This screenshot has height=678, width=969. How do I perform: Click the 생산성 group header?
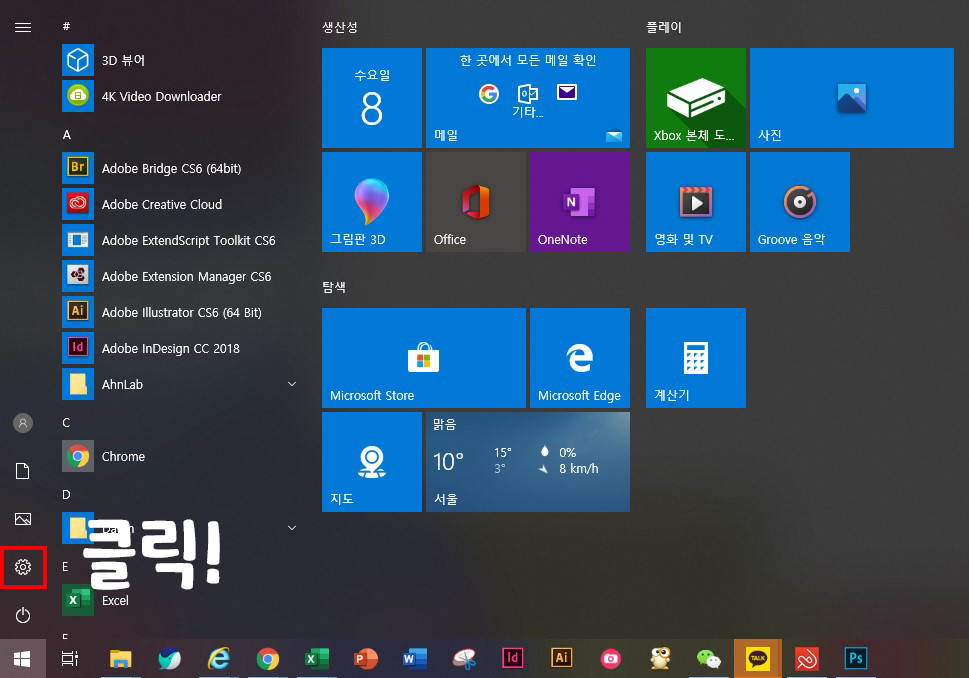pos(340,27)
